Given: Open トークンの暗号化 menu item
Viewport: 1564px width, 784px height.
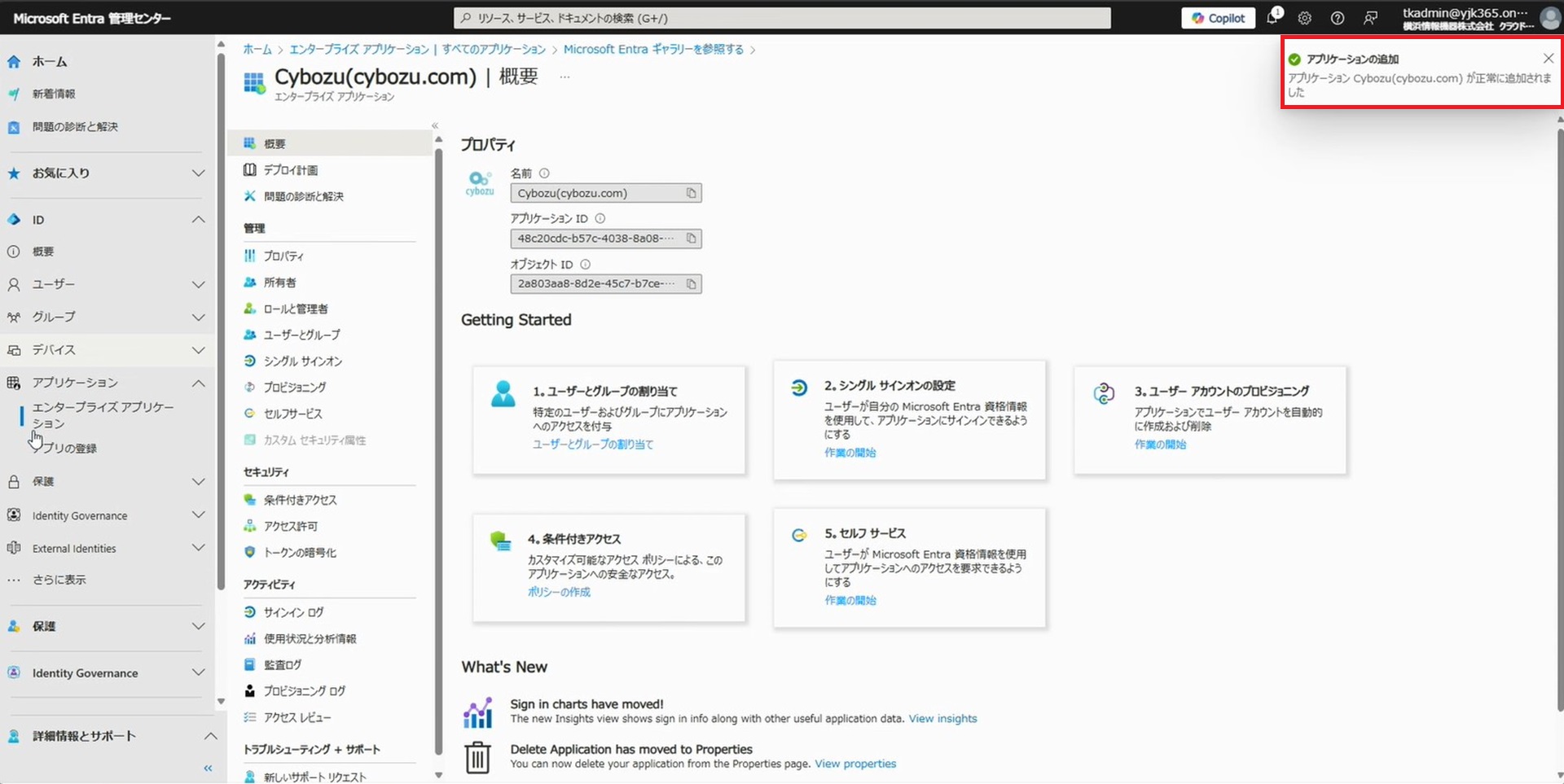Looking at the screenshot, I should pyautogui.click(x=300, y=553).
